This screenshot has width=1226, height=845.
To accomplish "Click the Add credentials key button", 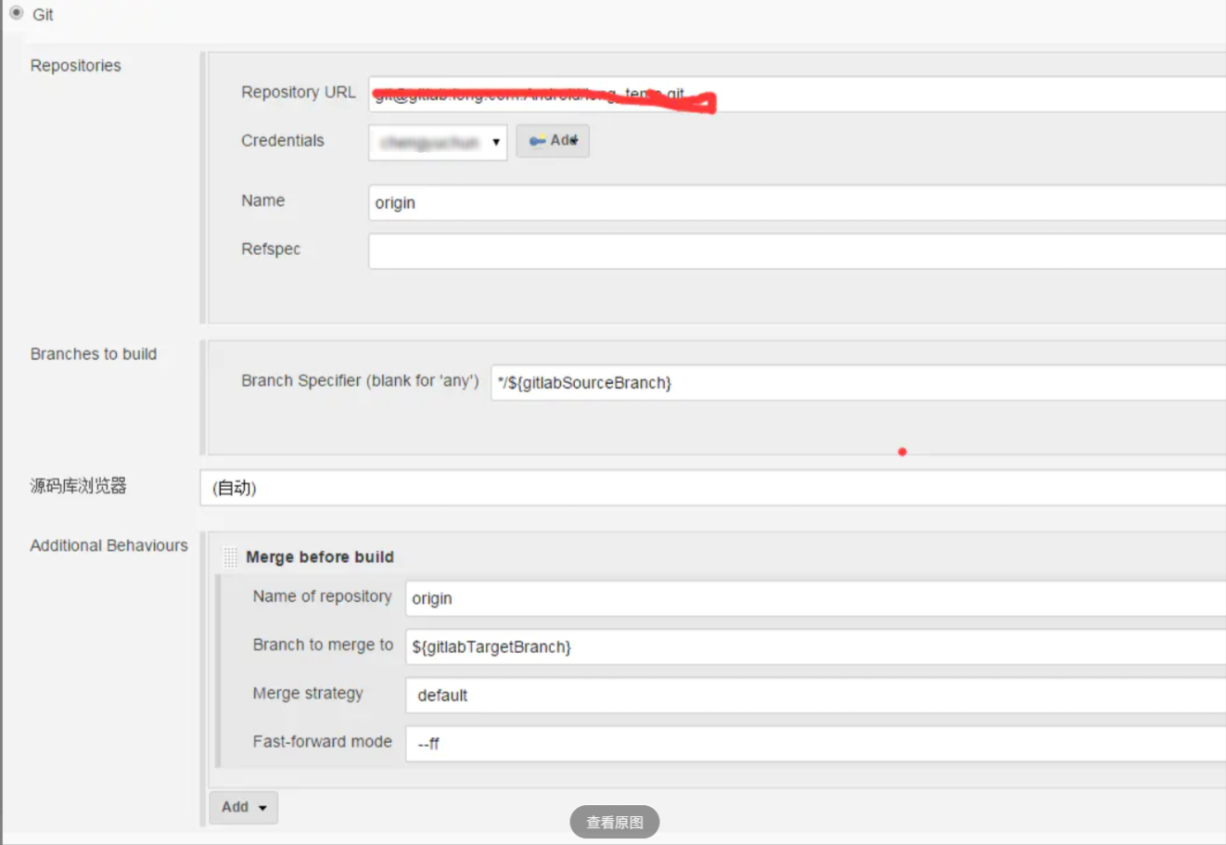I will [x=553, y=141].
